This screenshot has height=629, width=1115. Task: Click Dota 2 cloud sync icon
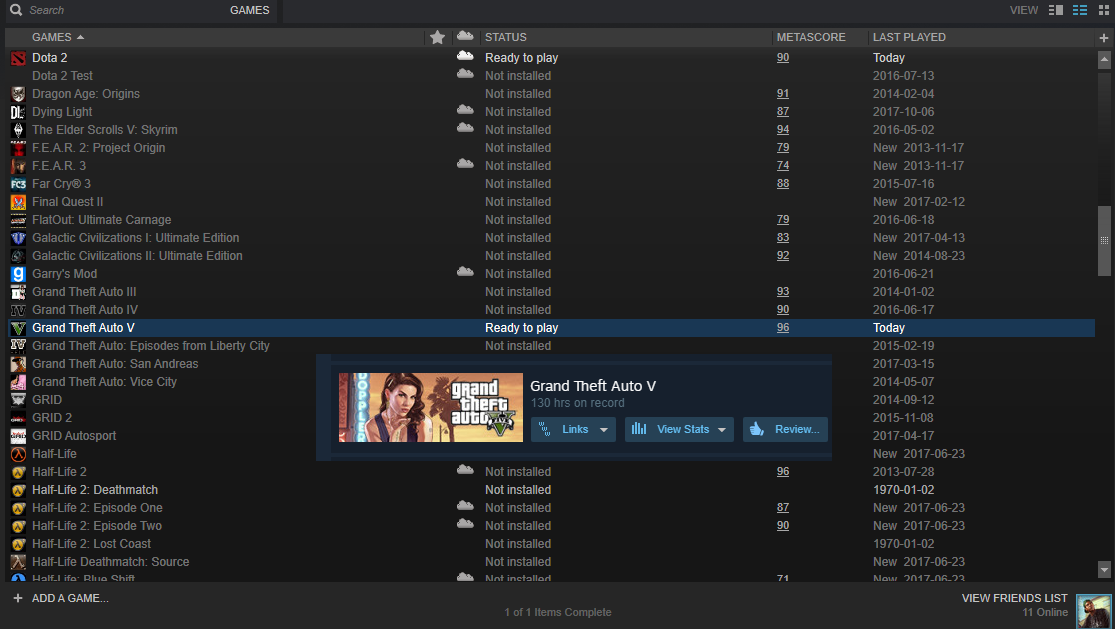pyautogui.click(x=465, y=55)
